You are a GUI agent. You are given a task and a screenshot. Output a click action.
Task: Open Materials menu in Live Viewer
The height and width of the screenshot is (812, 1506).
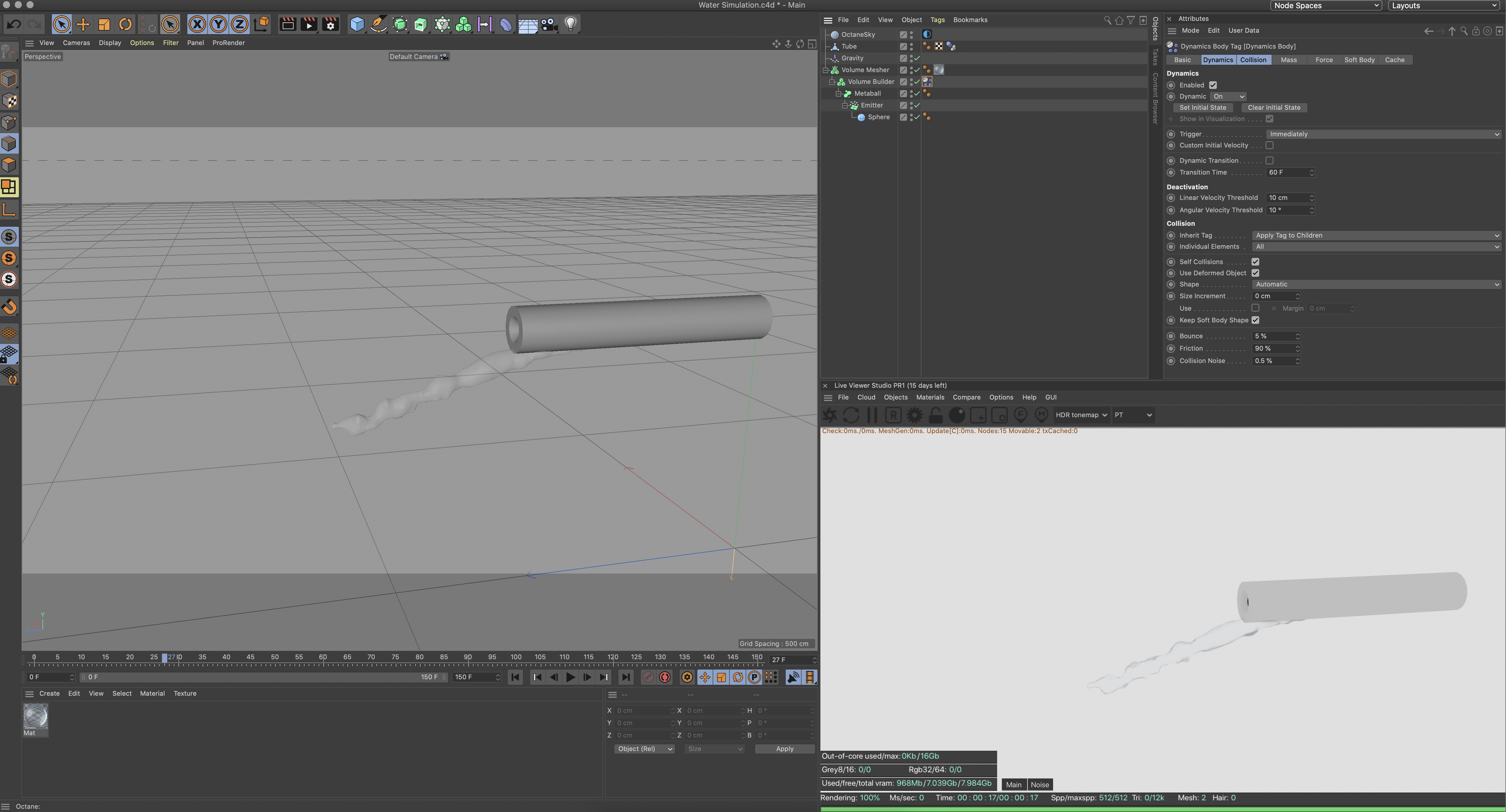[930, 397]
